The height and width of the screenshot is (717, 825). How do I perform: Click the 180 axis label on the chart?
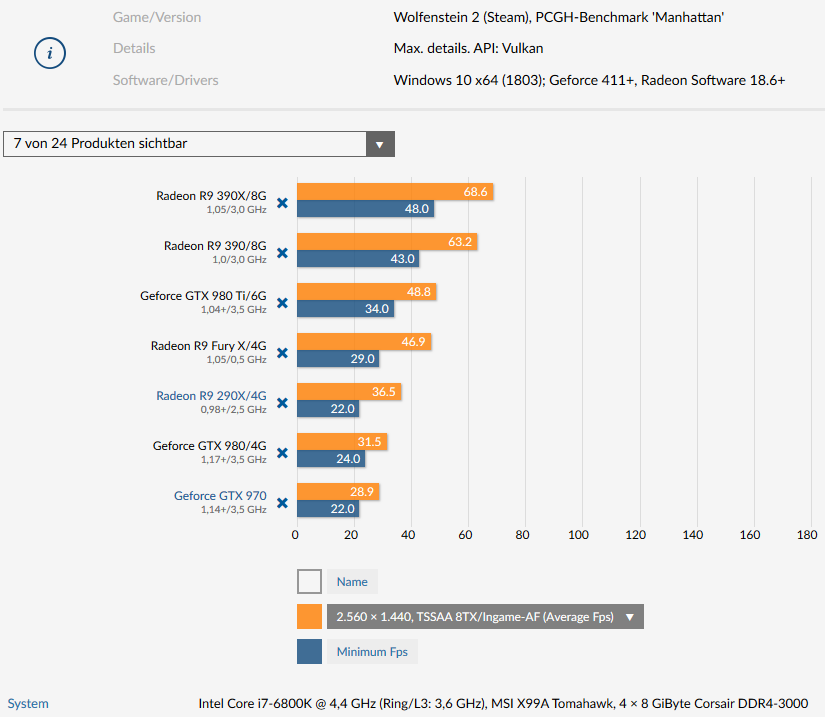(807, 535)
